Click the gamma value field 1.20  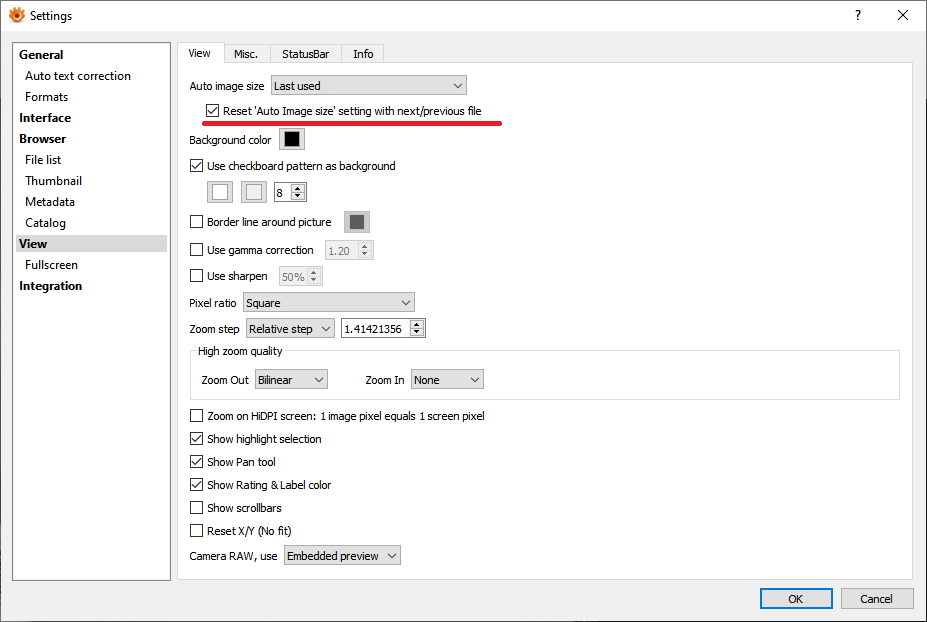click(342, 251)
